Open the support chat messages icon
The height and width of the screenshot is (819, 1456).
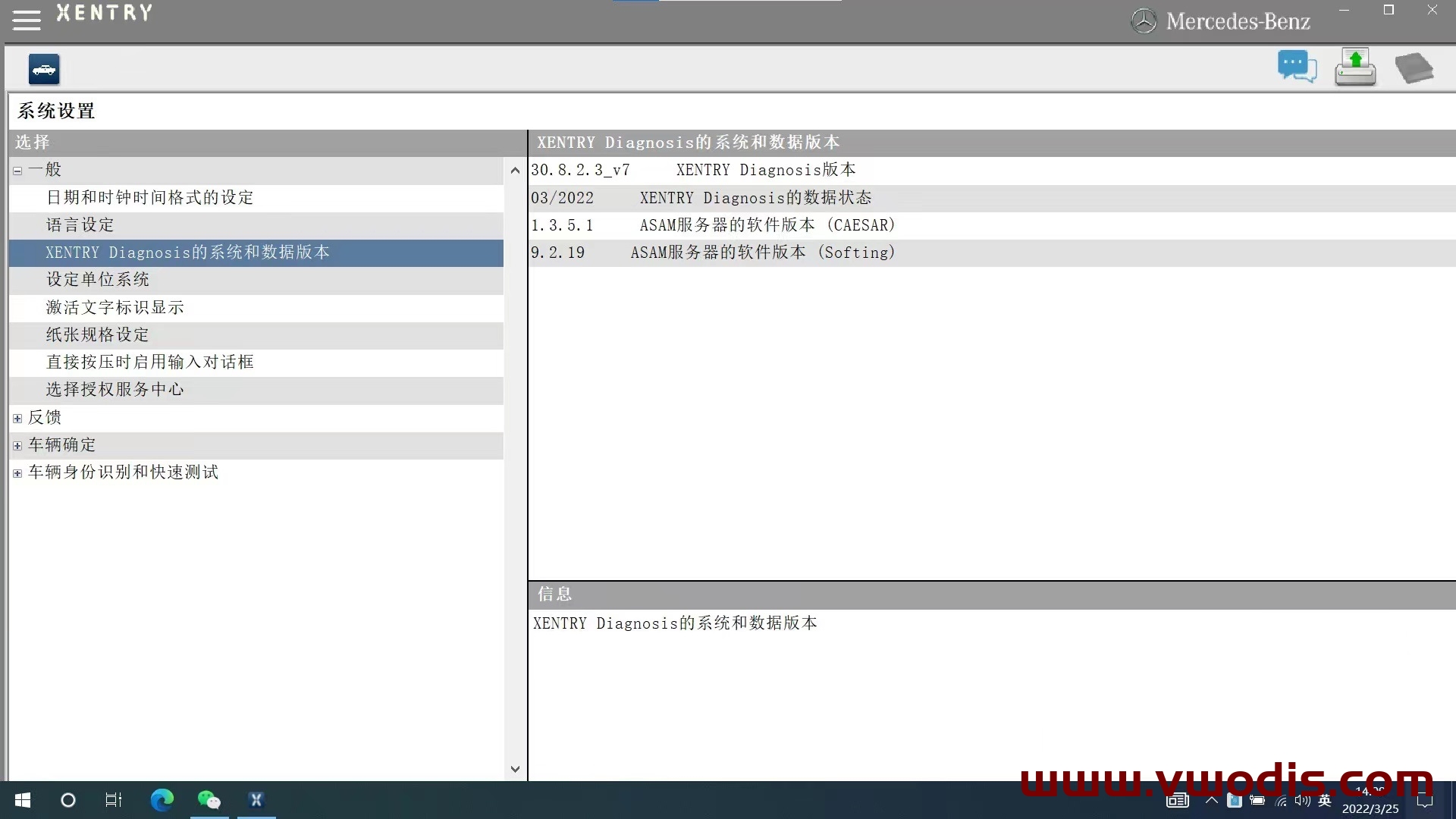(1297, 67)
